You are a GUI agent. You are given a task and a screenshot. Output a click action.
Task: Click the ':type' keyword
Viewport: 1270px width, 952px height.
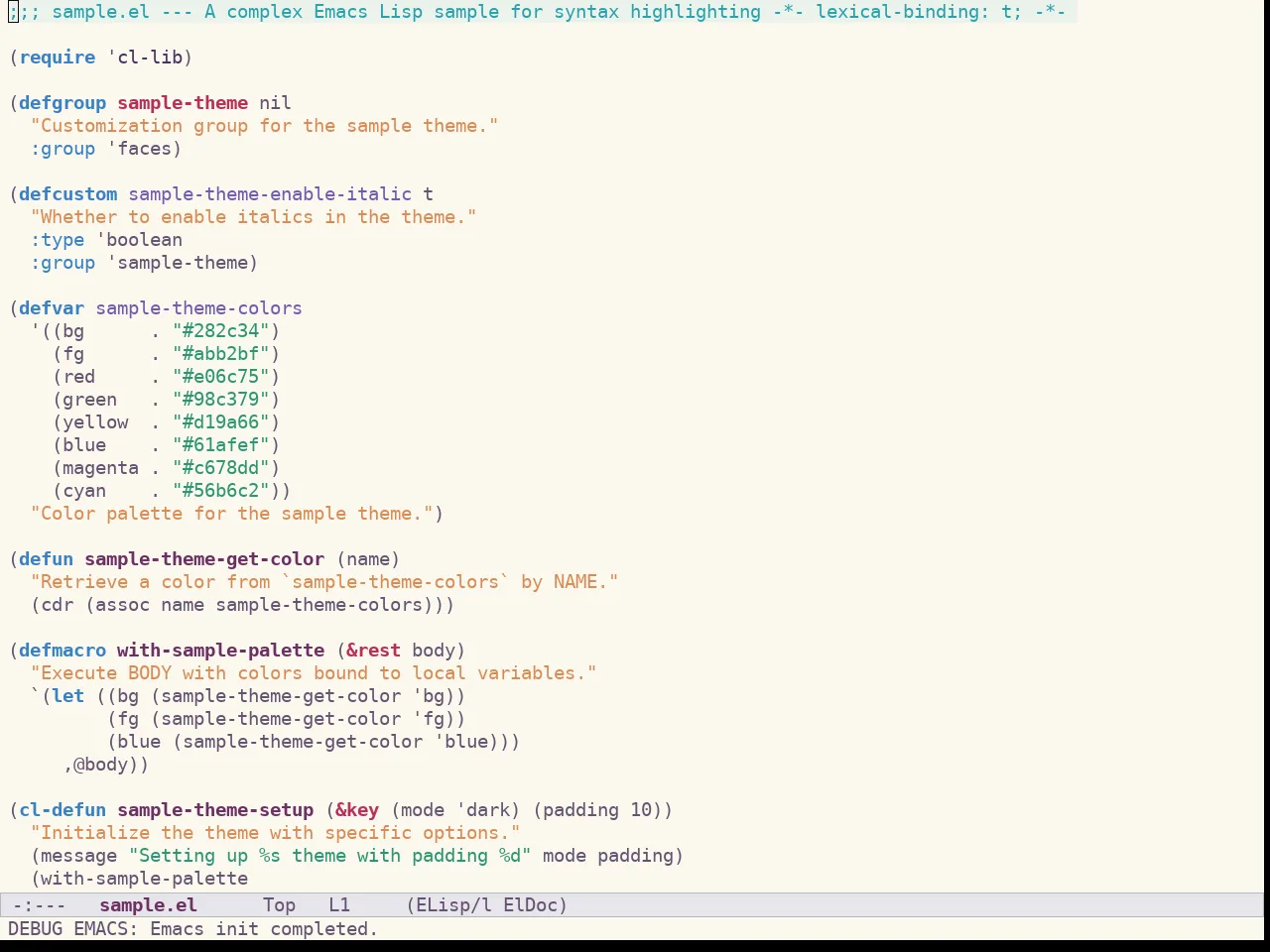pos(58,240)
